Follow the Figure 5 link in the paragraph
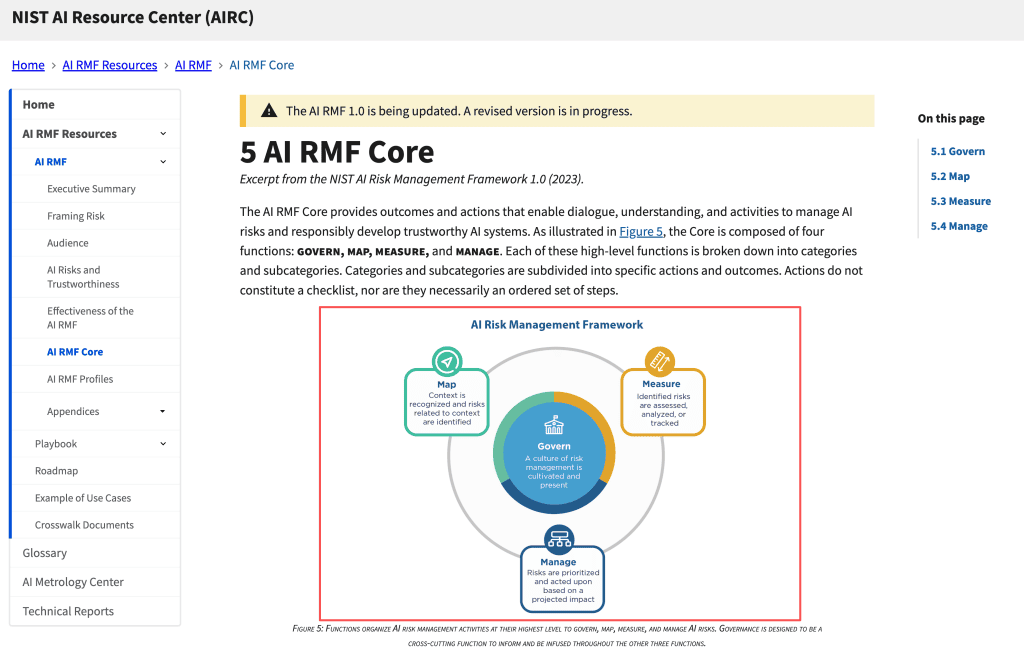The width and height of the screenshot is (1024, 660). point(641,231)
